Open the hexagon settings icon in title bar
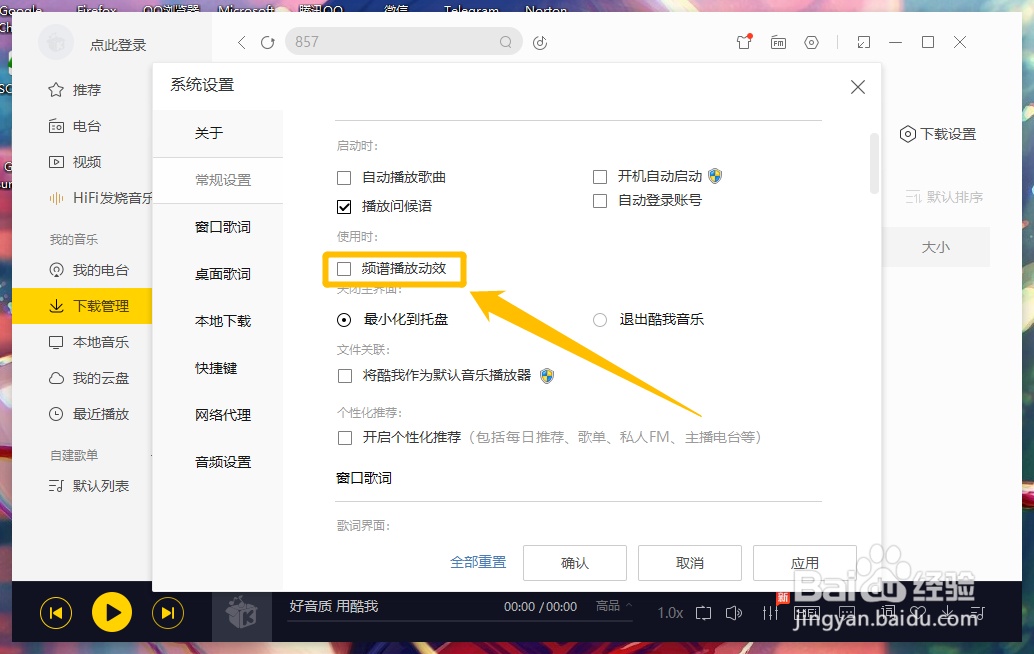Viewport: 1034px width, 654px height. (812, 42)
